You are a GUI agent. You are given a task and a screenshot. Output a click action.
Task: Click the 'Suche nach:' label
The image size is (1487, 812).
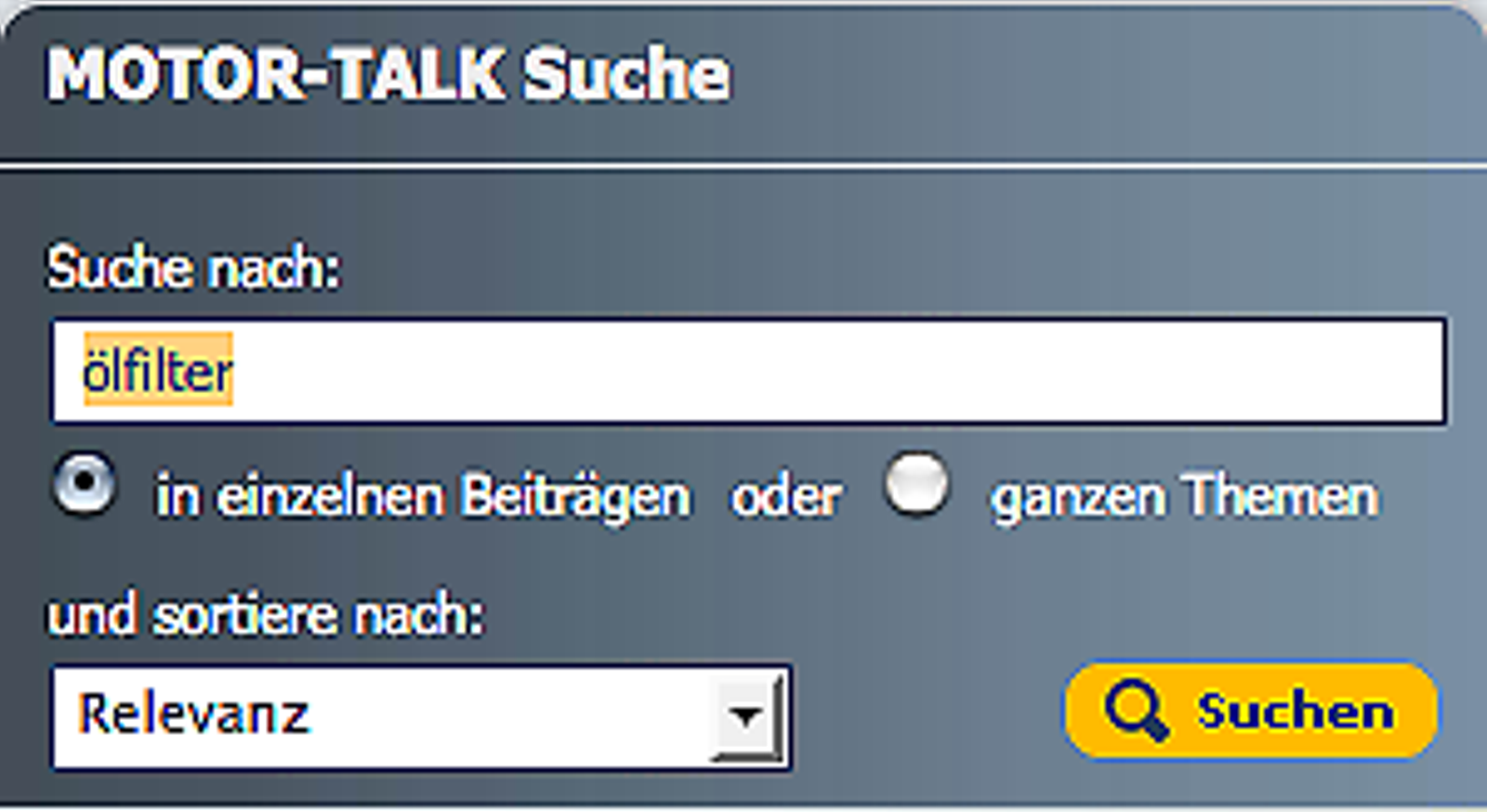pos(194,268)
